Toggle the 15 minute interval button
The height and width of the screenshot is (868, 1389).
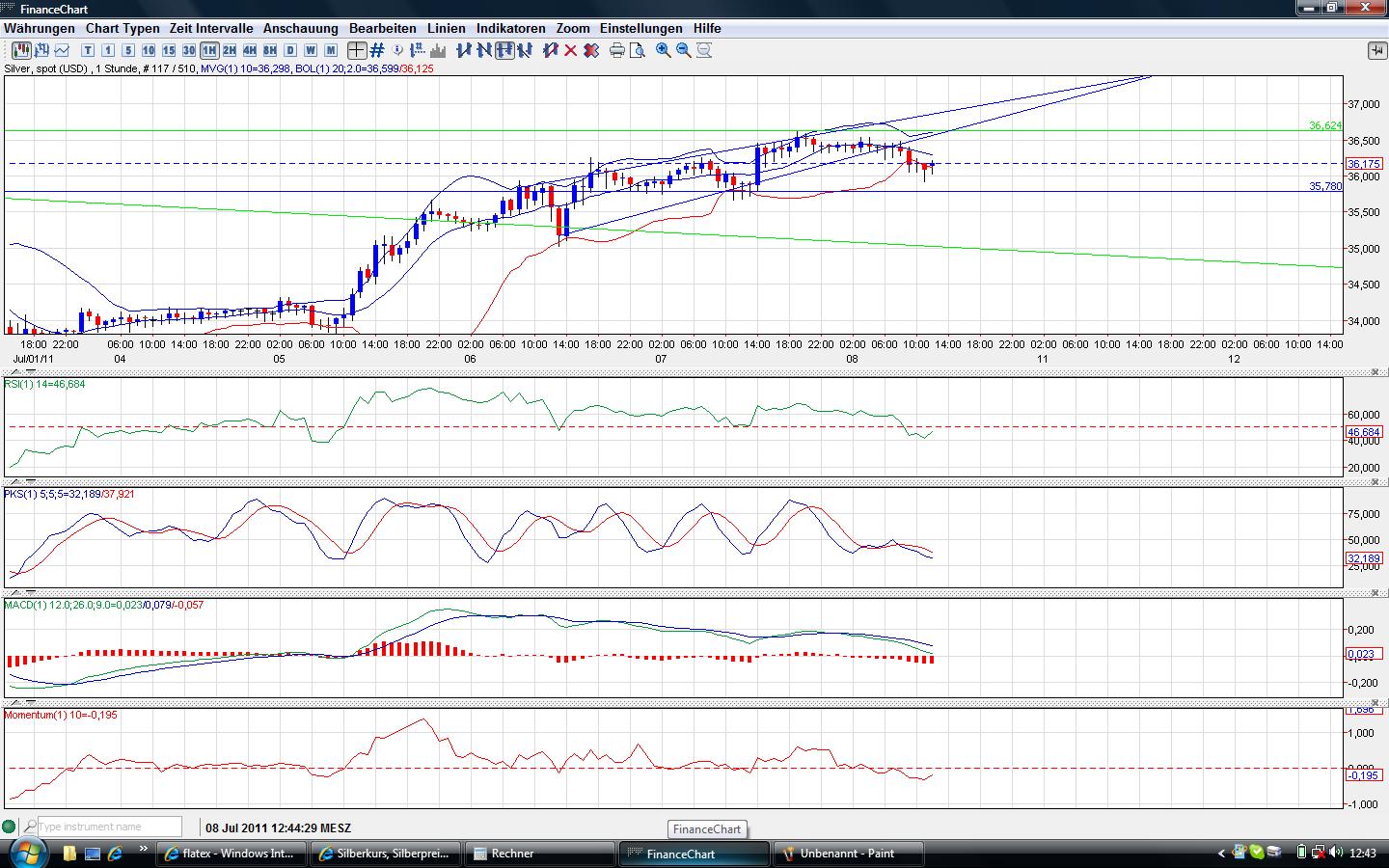(169, 50)
